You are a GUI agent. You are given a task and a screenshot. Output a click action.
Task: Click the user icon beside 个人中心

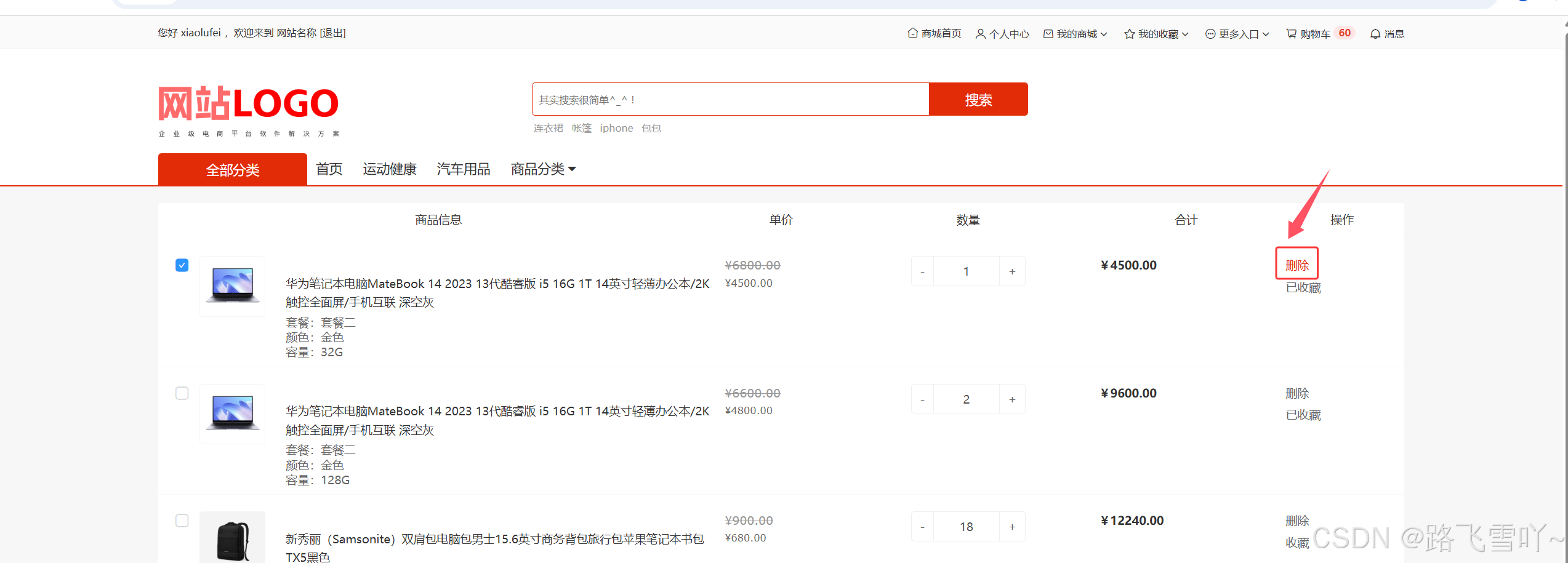pos(981,34)
